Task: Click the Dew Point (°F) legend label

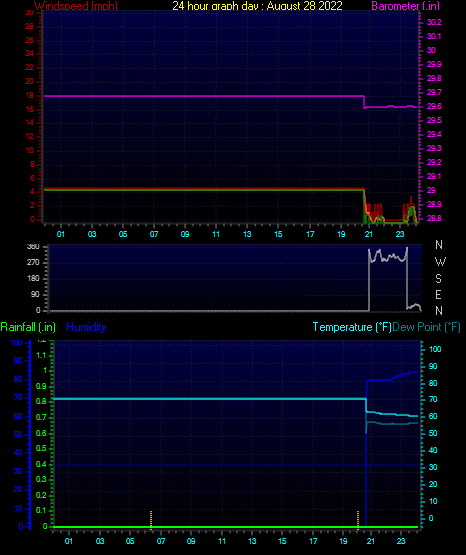Action: (426, 327)
